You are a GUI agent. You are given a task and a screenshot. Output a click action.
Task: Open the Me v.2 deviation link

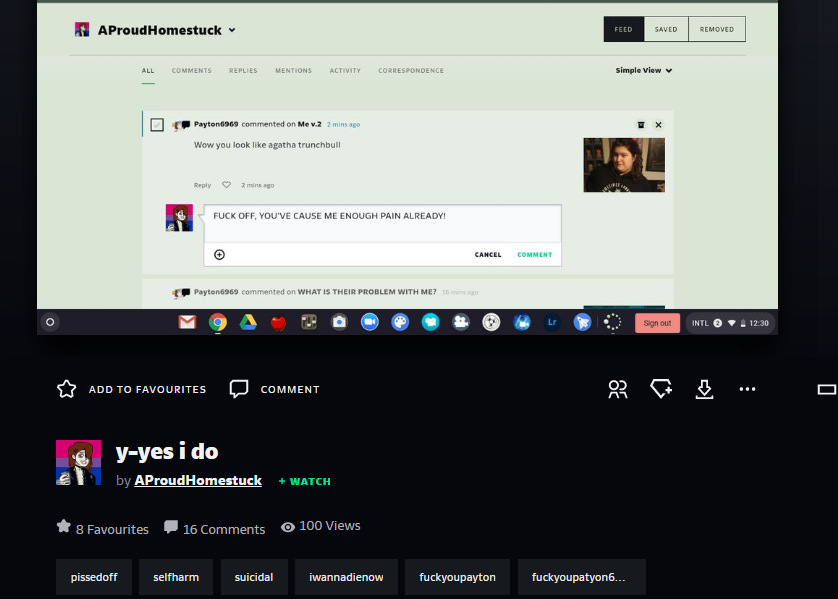tap(309, 124)
